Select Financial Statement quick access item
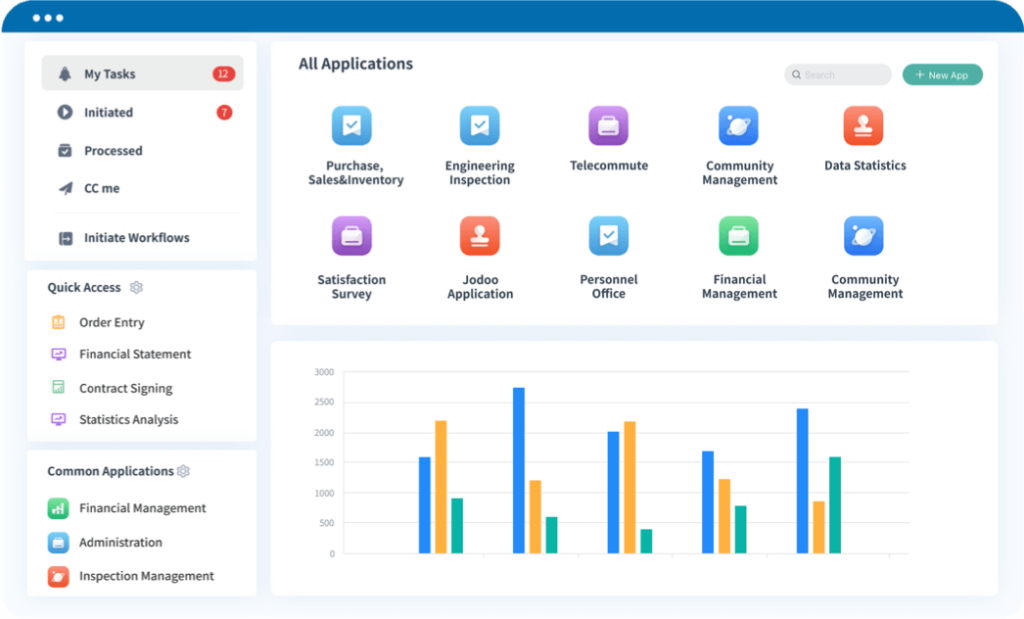 [x=135, y=354]
